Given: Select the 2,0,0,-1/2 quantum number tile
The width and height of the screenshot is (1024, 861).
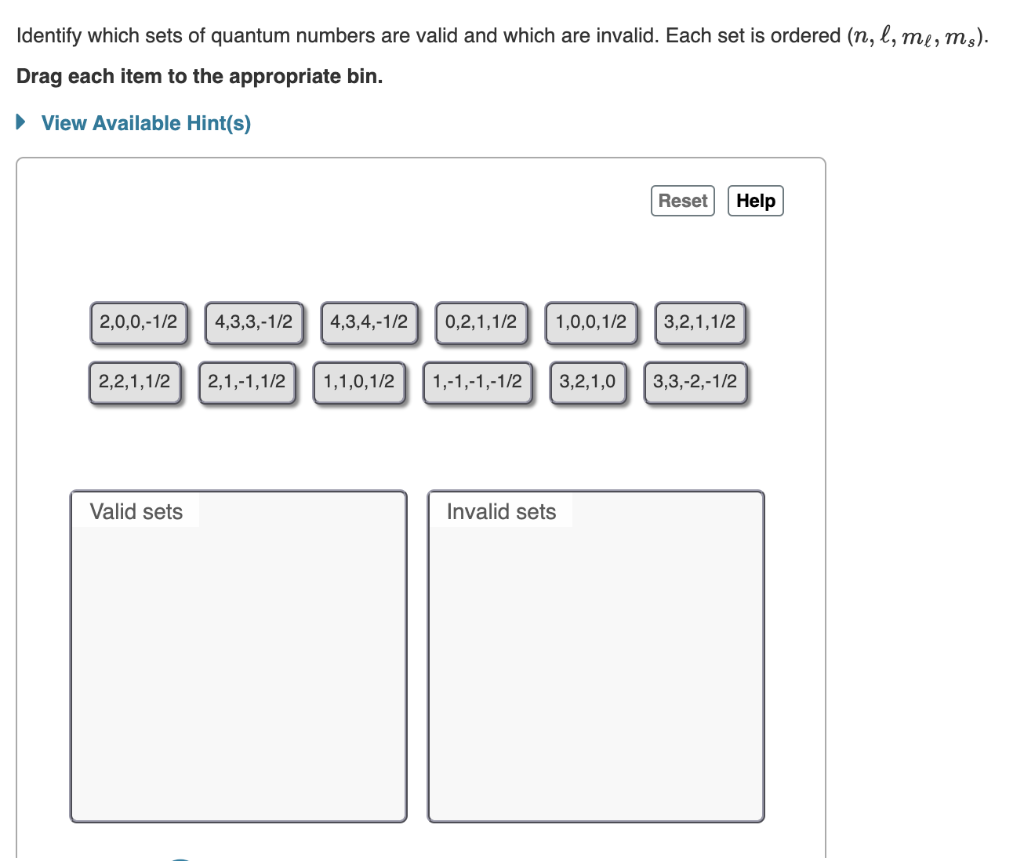Looking at the screenshot, I should [138, 321].
